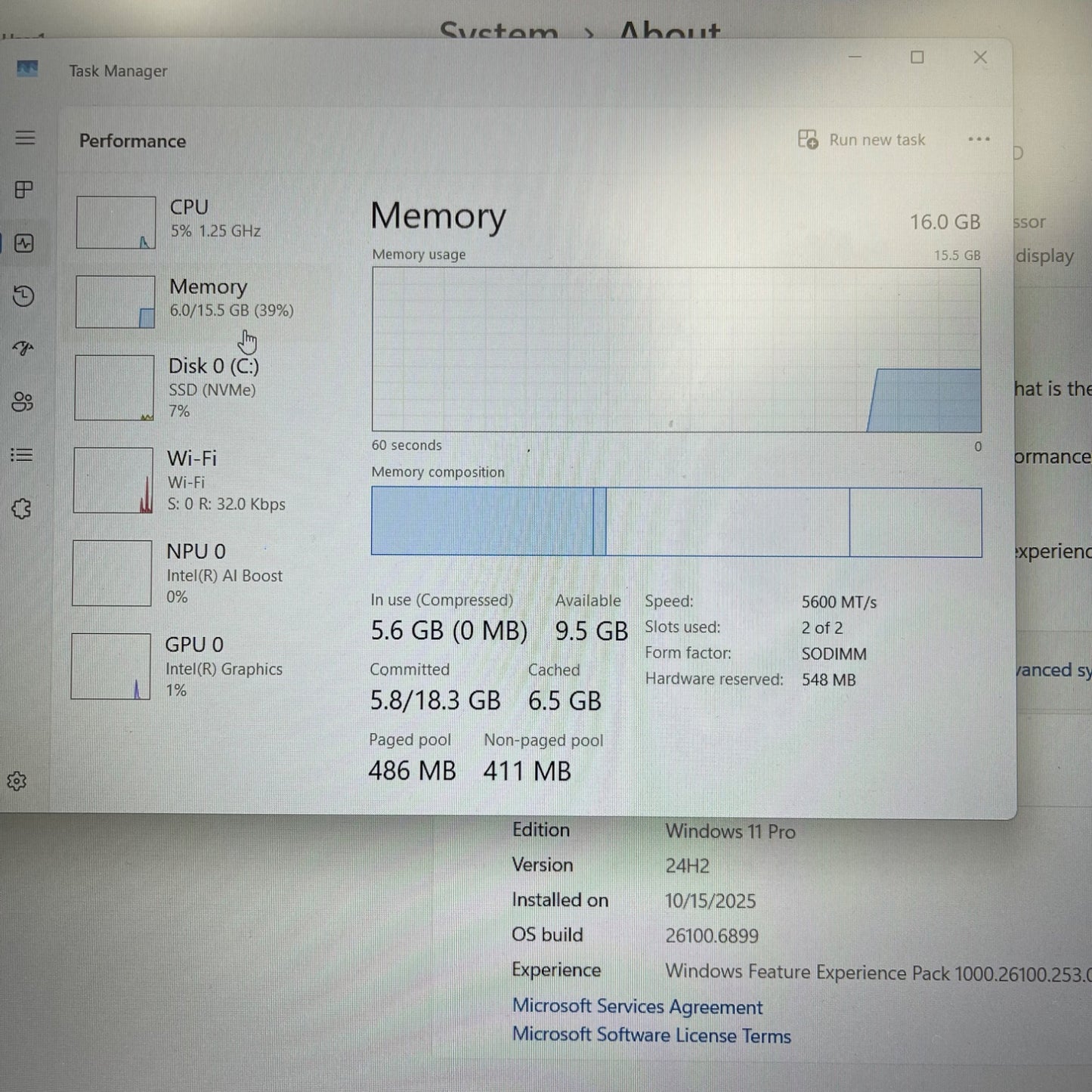The height and width of the screenshot is (1092, 1092).
Task: Open the Services page icon
Action: [22, 509]
